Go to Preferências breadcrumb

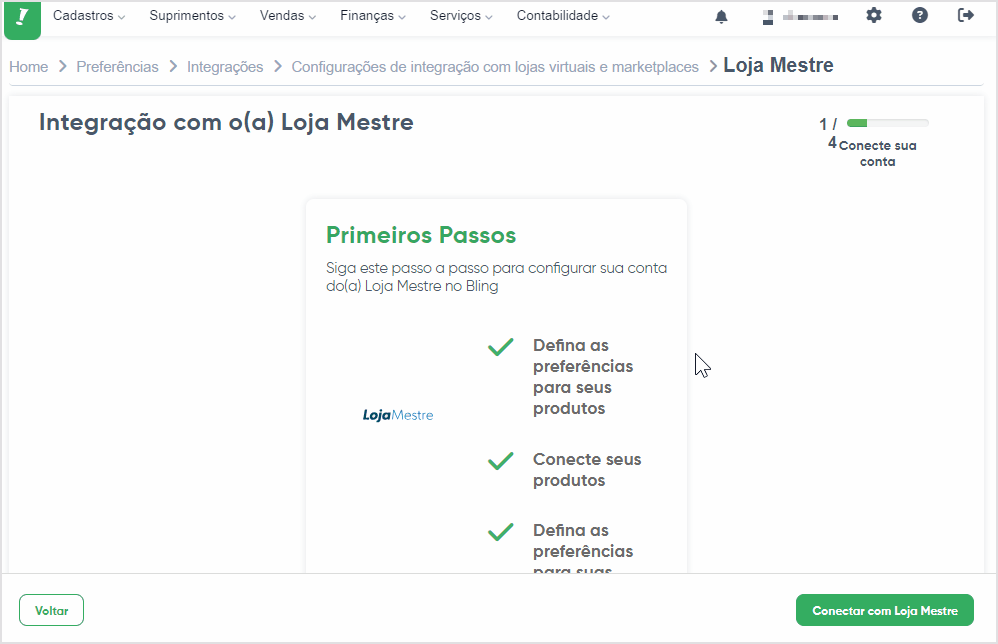pos(117,67)
